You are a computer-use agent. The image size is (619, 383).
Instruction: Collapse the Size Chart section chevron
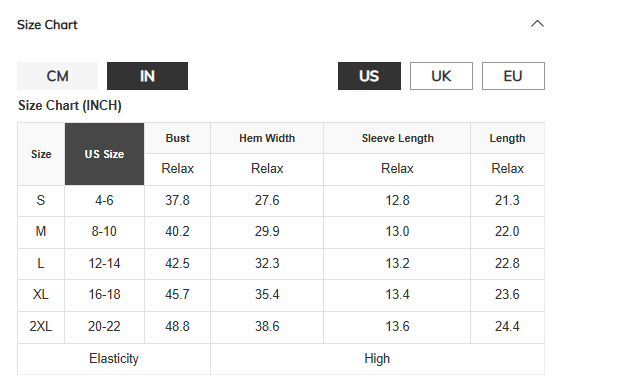coord(537,24)
